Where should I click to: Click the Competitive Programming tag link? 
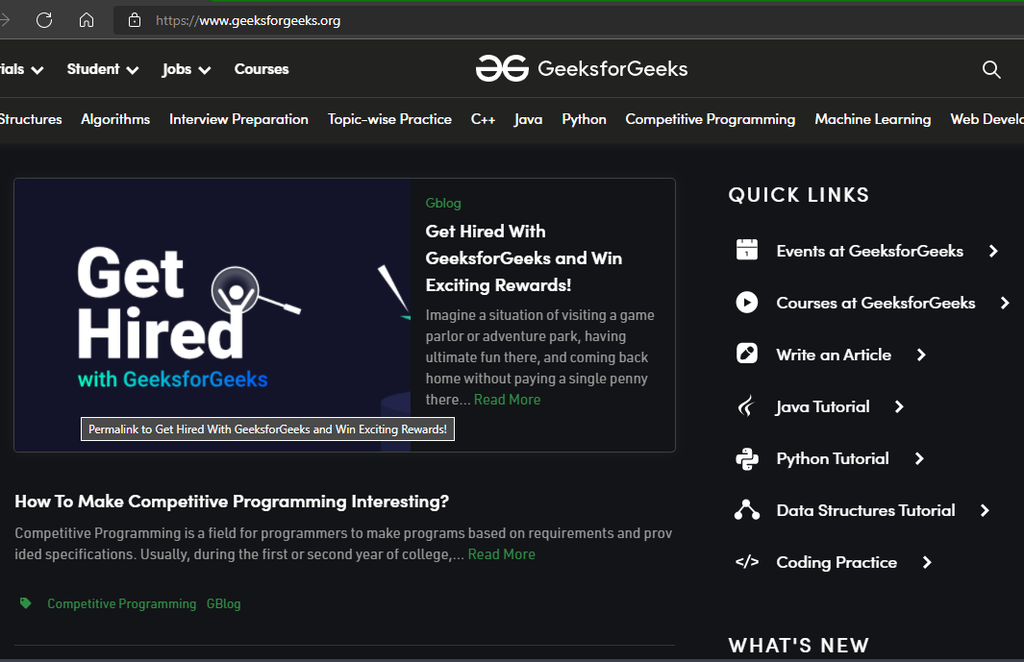point(121,604)
